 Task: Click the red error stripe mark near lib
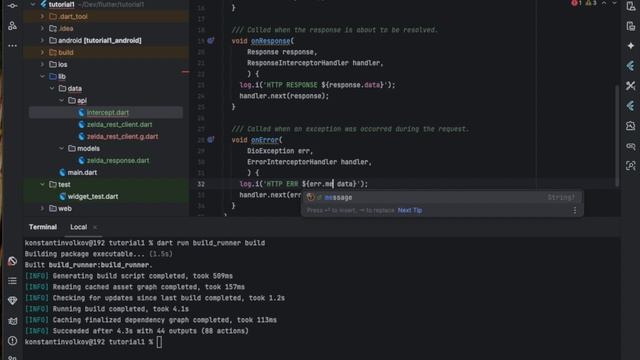(185, 72)
